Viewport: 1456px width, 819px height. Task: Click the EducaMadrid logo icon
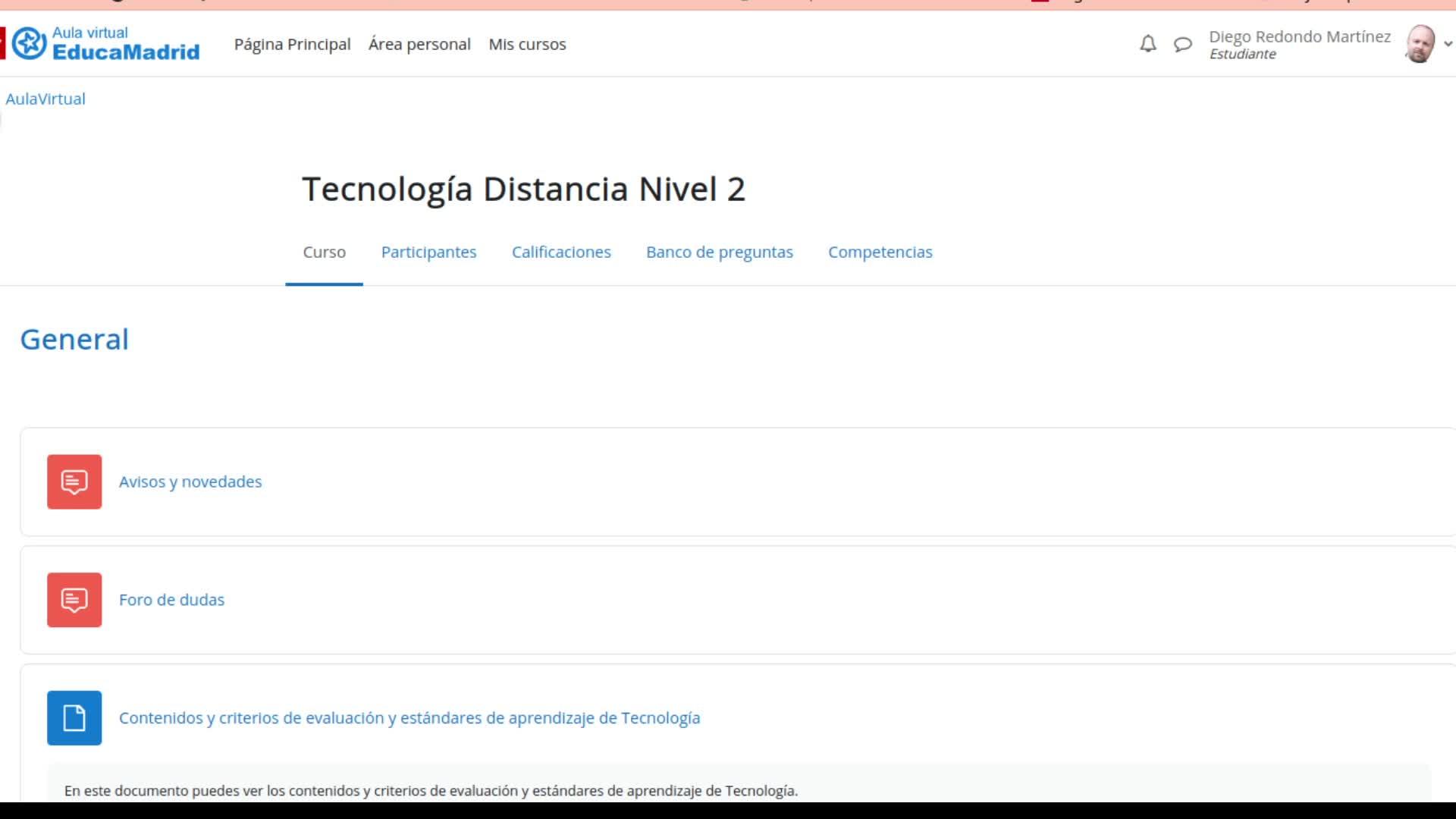[30, 43]
